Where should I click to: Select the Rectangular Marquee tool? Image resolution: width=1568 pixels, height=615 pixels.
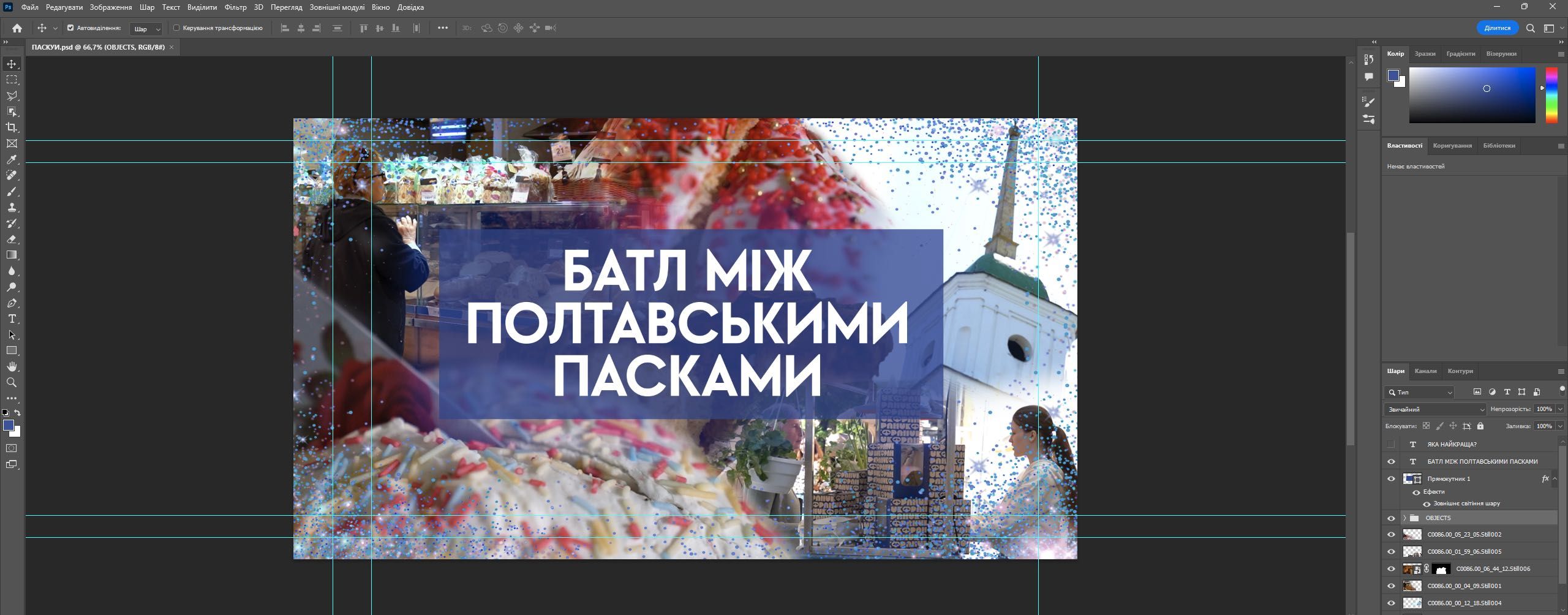pyautogui.click(x=12, y=80)
